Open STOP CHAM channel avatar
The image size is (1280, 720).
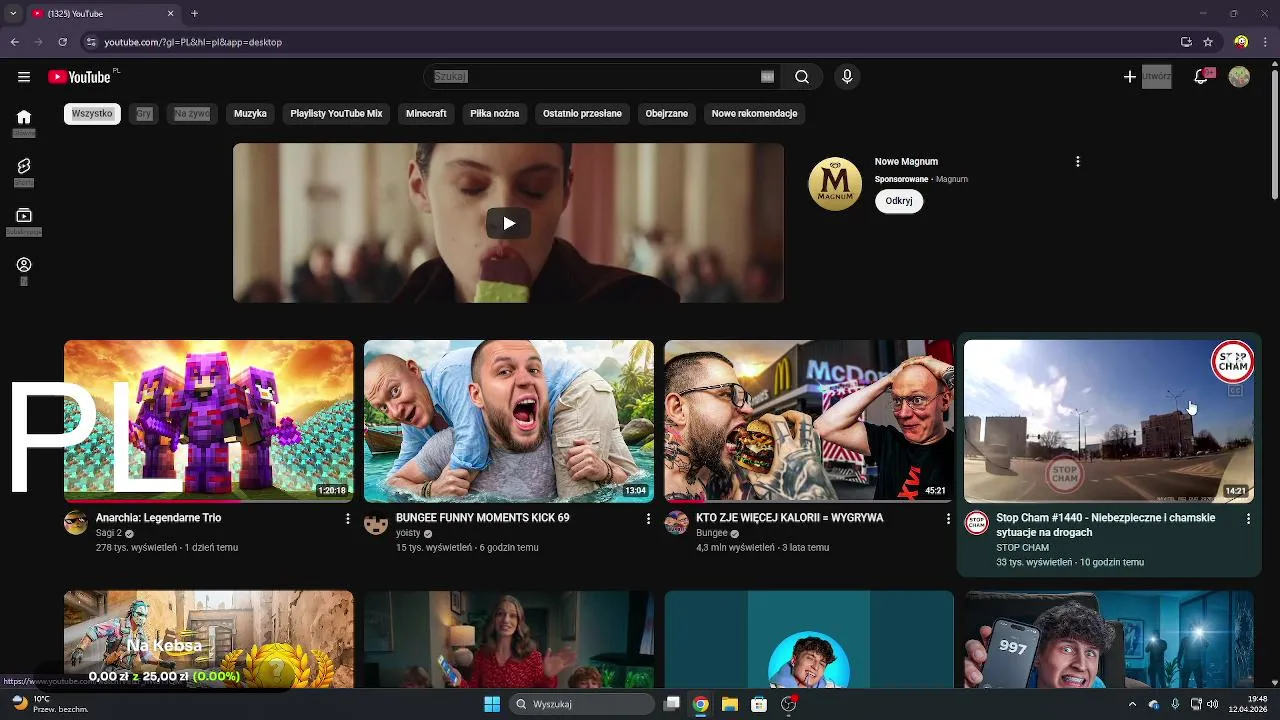pyautogui.click(x=977, y=523)
